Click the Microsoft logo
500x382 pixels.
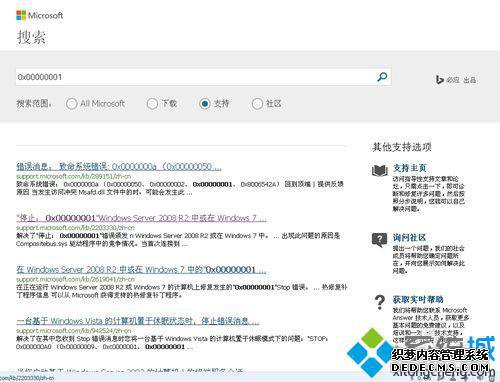[39, 15]
